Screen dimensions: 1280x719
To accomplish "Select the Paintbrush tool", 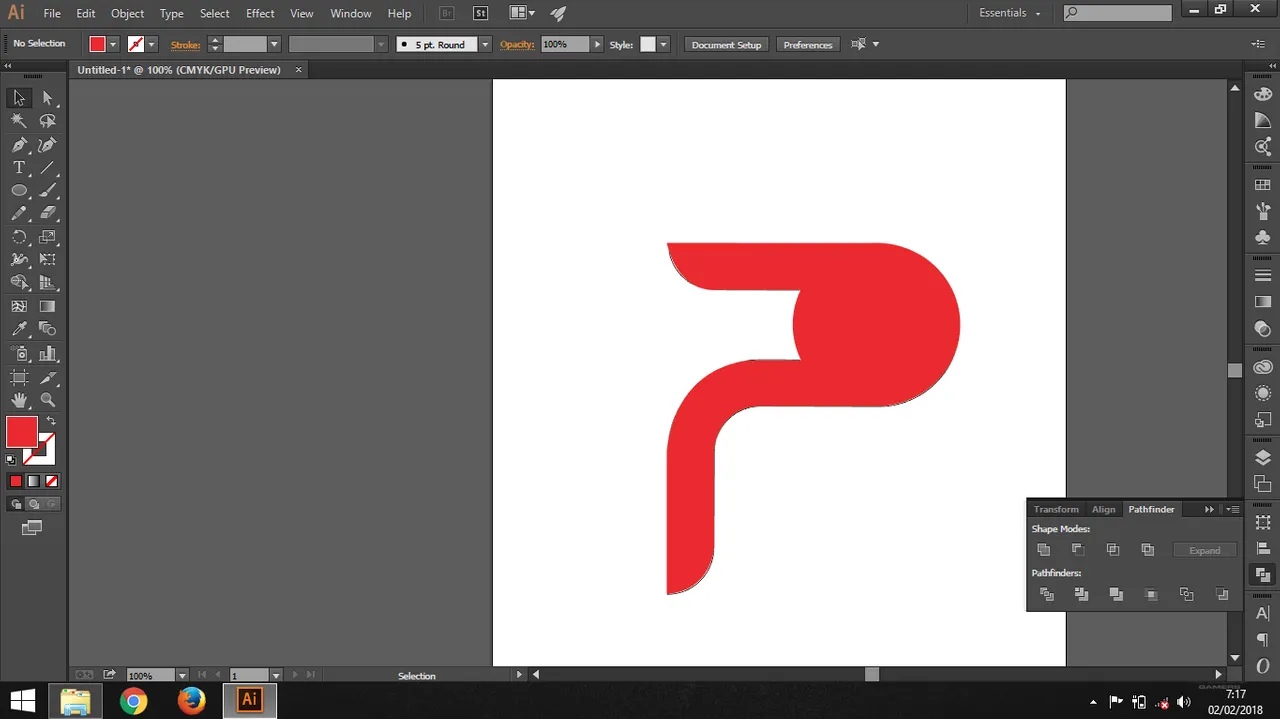I will point(47,191).
